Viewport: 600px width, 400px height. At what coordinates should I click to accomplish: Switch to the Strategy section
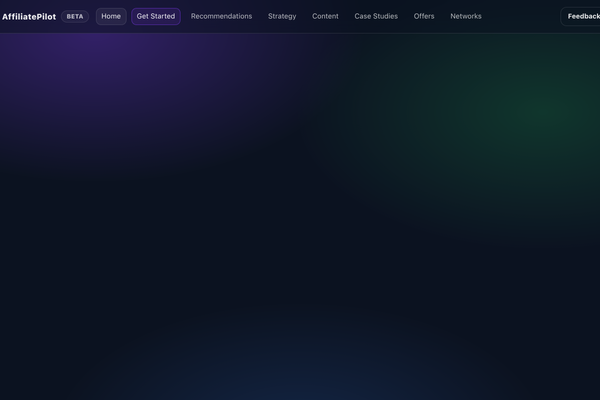pyautogui.click(x=282, y=16)
